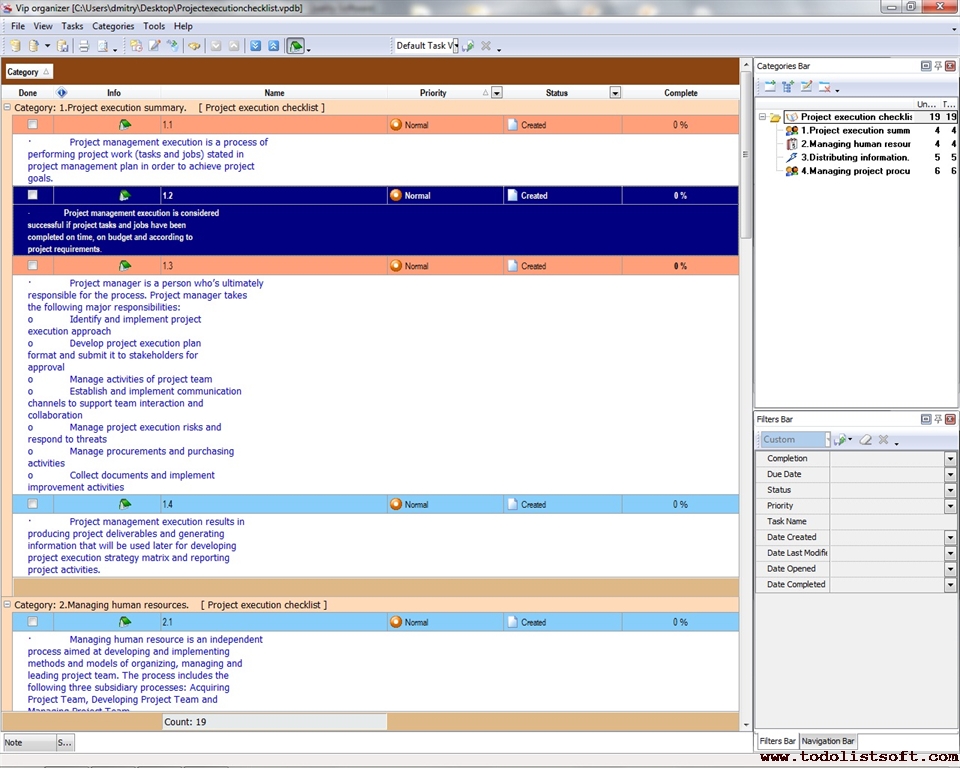The image size is (960, 768).
Task: Click the print icon in the main toolbar
Action: click(84, 46)
